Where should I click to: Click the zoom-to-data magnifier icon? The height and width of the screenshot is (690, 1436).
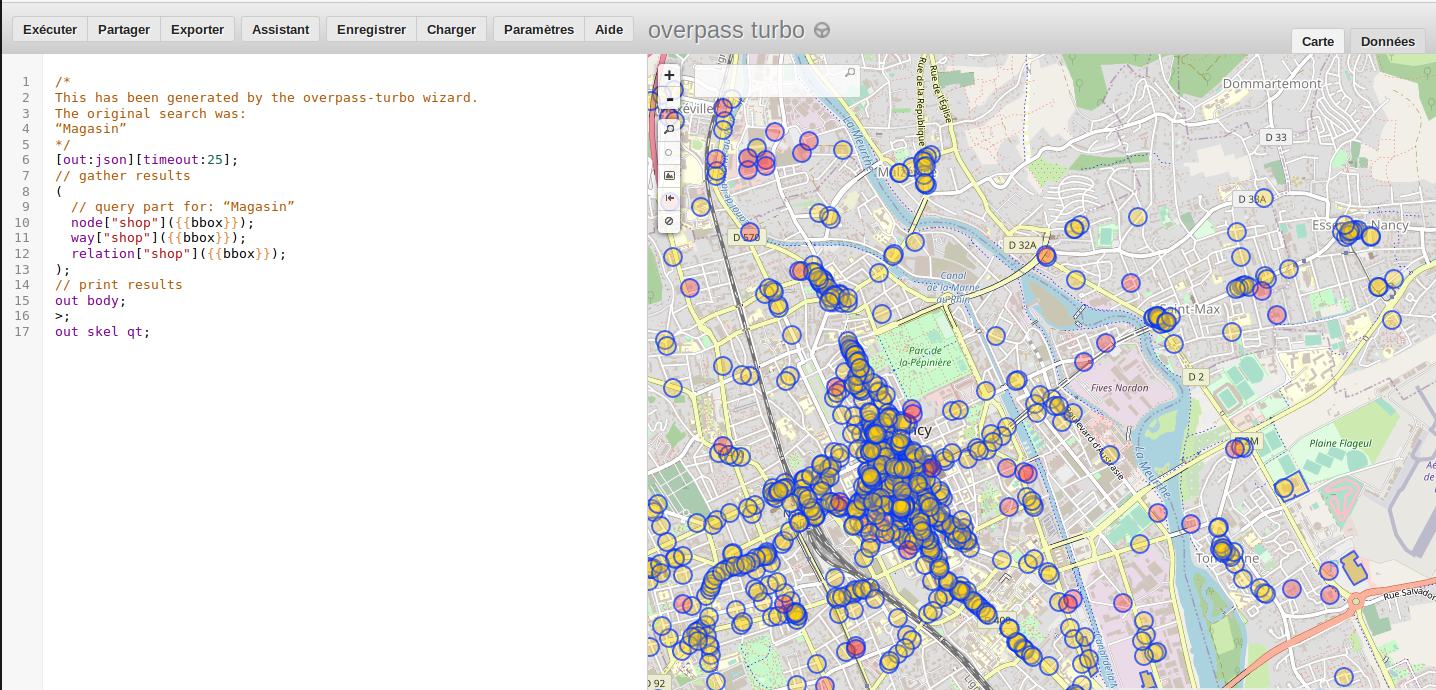tap(669, 129)
